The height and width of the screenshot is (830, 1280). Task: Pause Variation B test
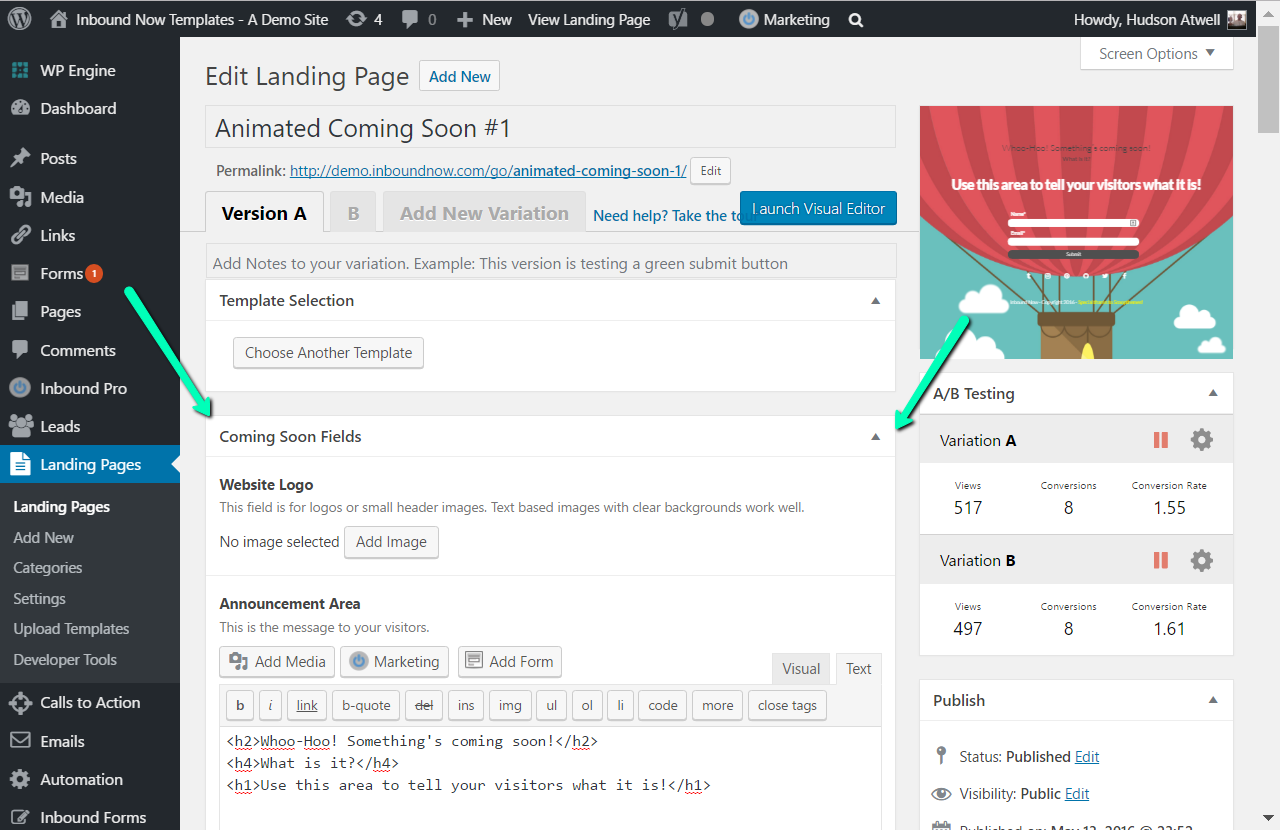click(x=1161, y=560)
